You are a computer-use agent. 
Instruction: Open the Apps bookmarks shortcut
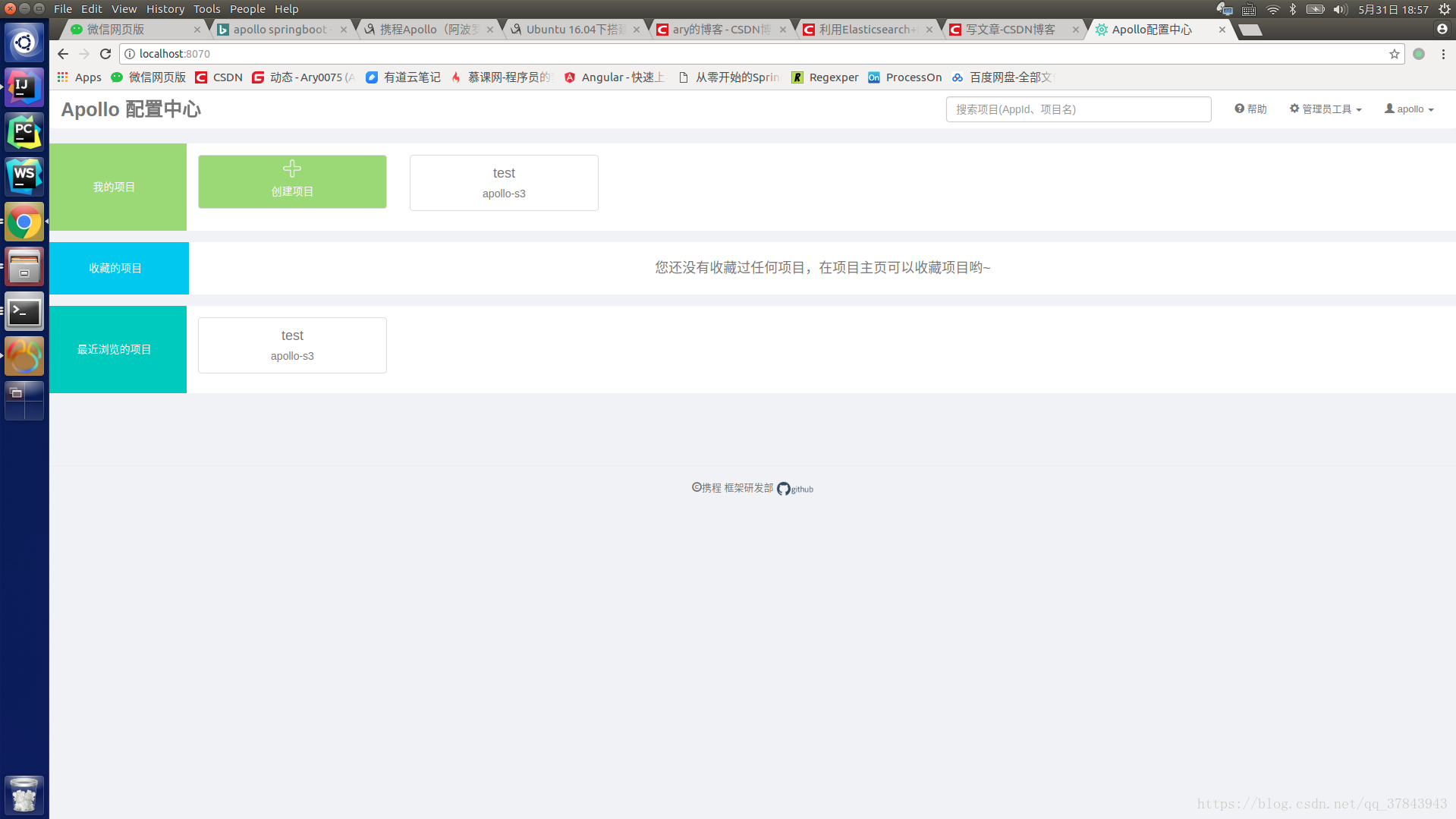pyautogui.click(x=79, y=77)
